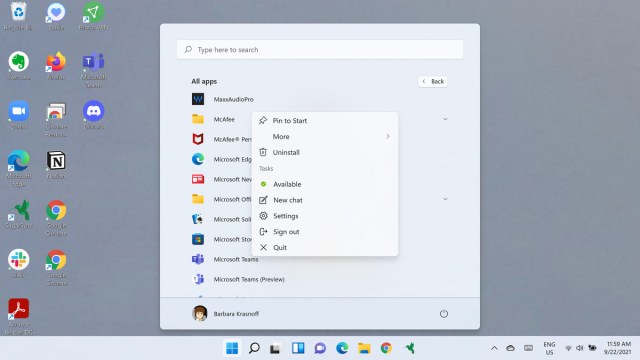Open the Discord desktop icon
This screenshot has width=640, height=360.
94,116
